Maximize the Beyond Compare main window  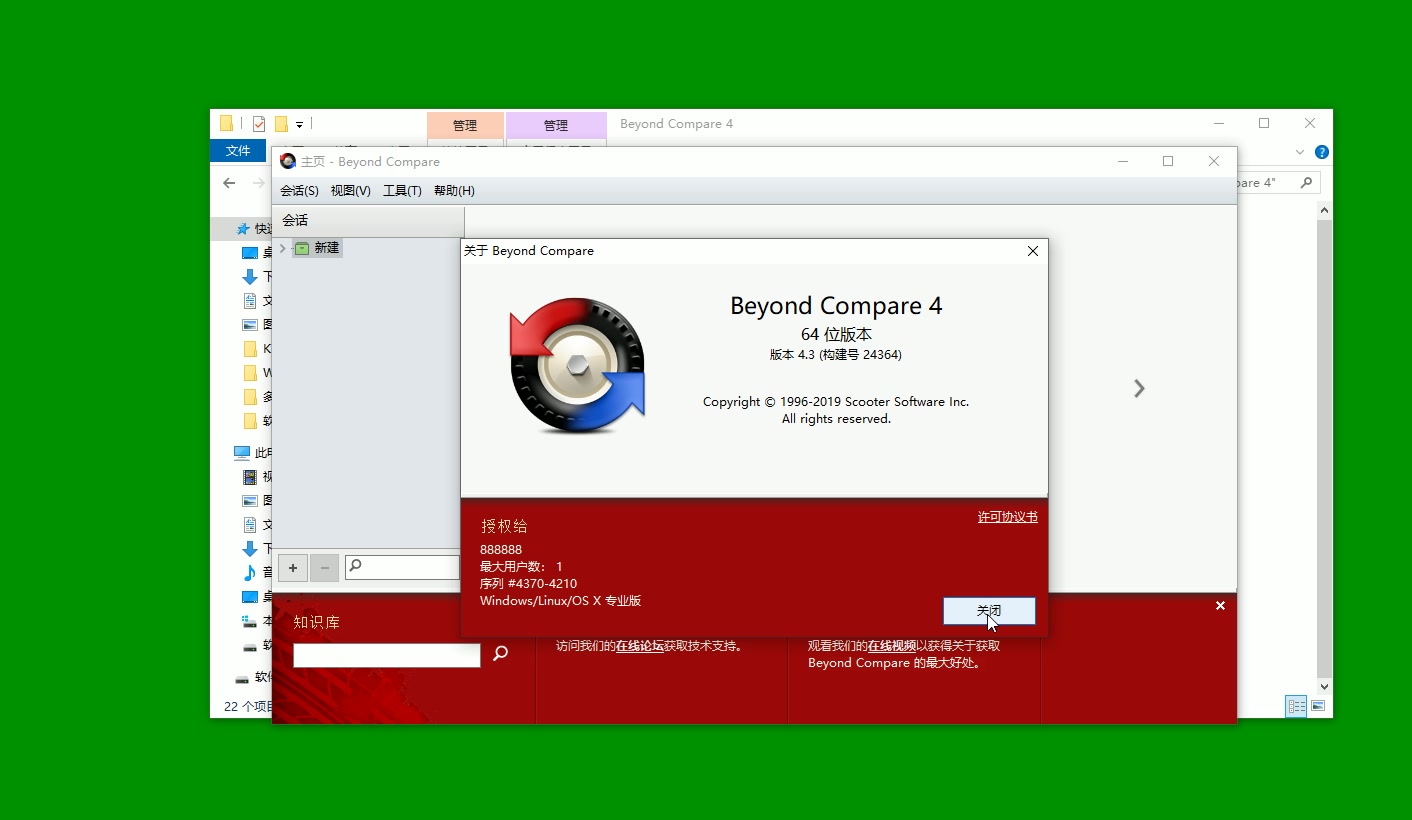tap(1168, 161)
